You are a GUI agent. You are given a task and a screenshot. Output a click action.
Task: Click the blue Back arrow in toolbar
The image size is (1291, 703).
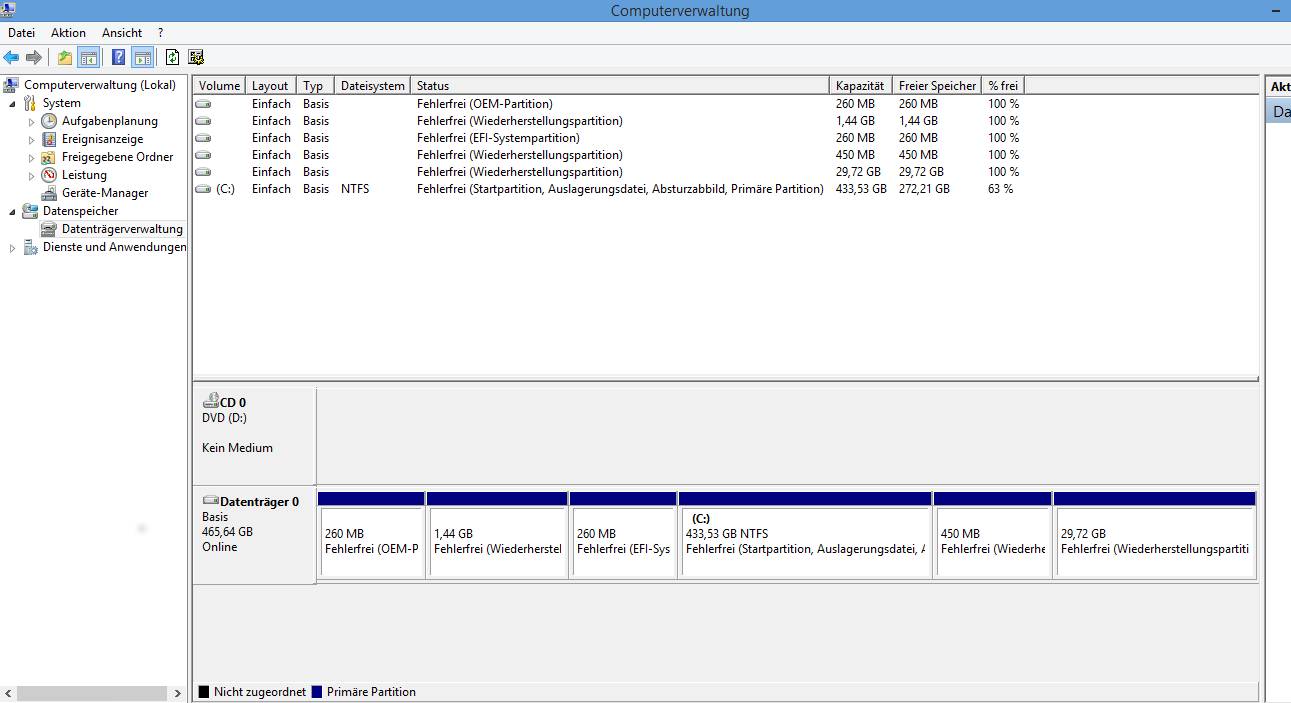tap(11, 57)
